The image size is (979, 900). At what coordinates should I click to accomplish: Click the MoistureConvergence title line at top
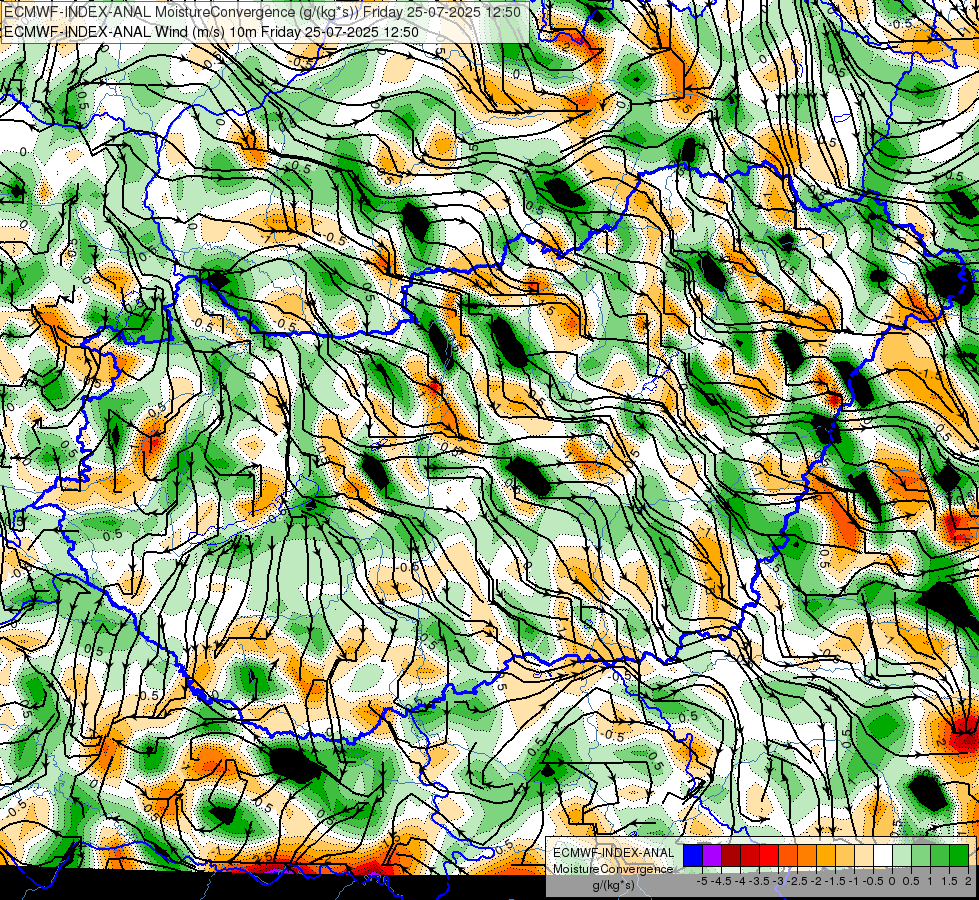(261, 11)
